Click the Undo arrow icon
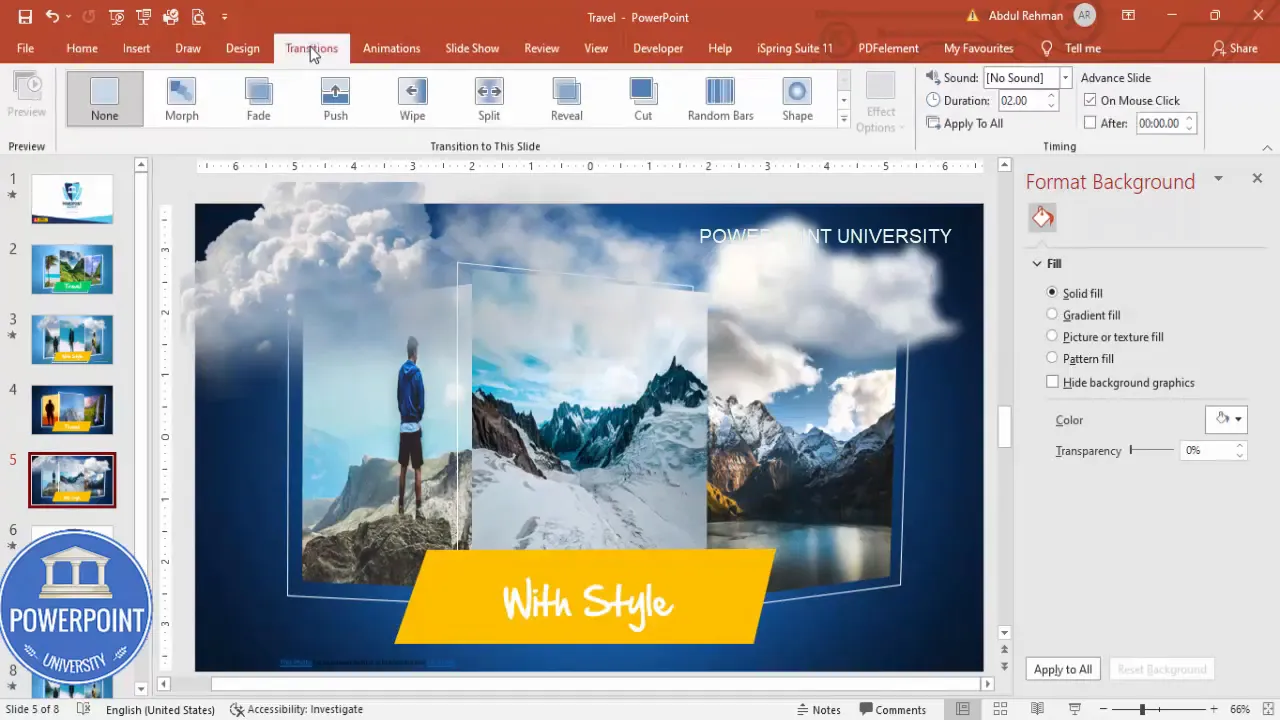Image resolution: width=1280 pixels, height=720 pixels. pos(52,17)
